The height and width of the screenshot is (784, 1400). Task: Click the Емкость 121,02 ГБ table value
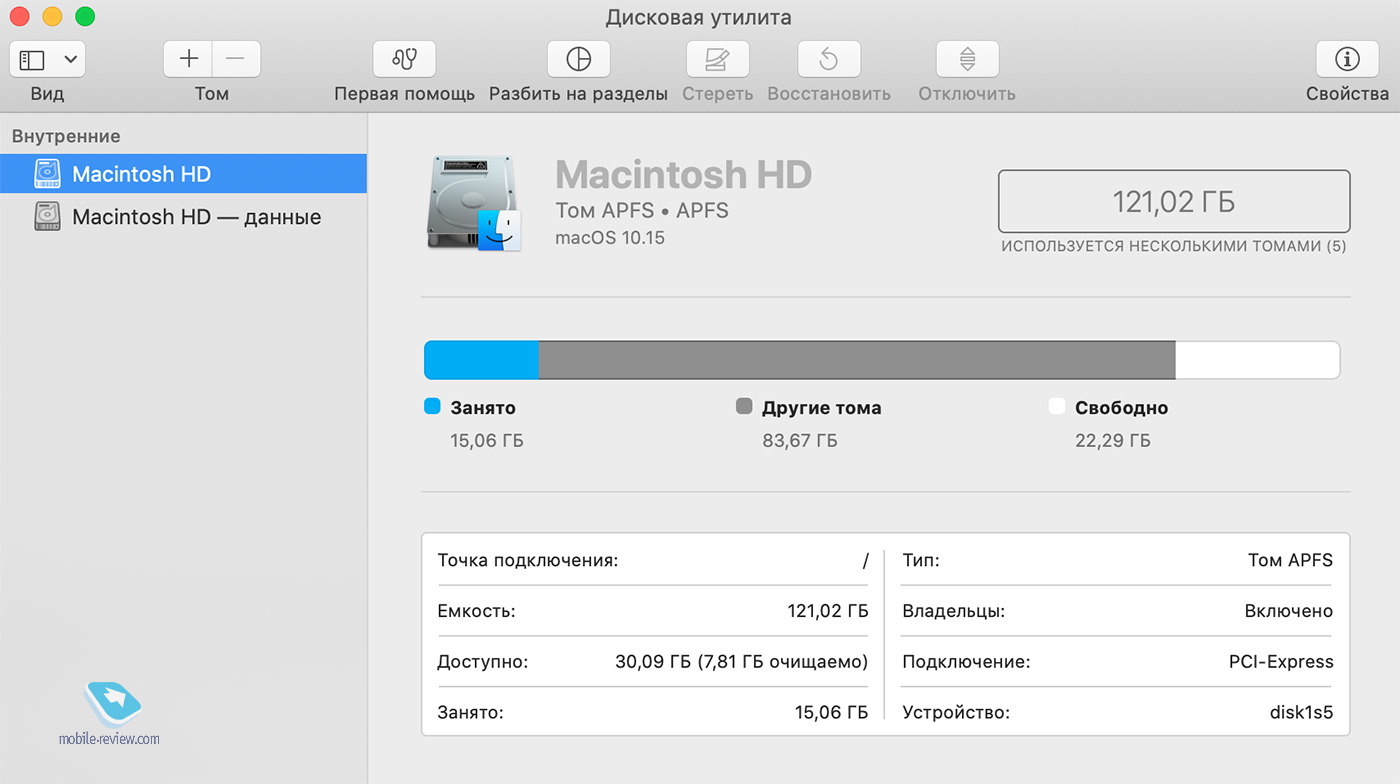[x=828, y=611]
